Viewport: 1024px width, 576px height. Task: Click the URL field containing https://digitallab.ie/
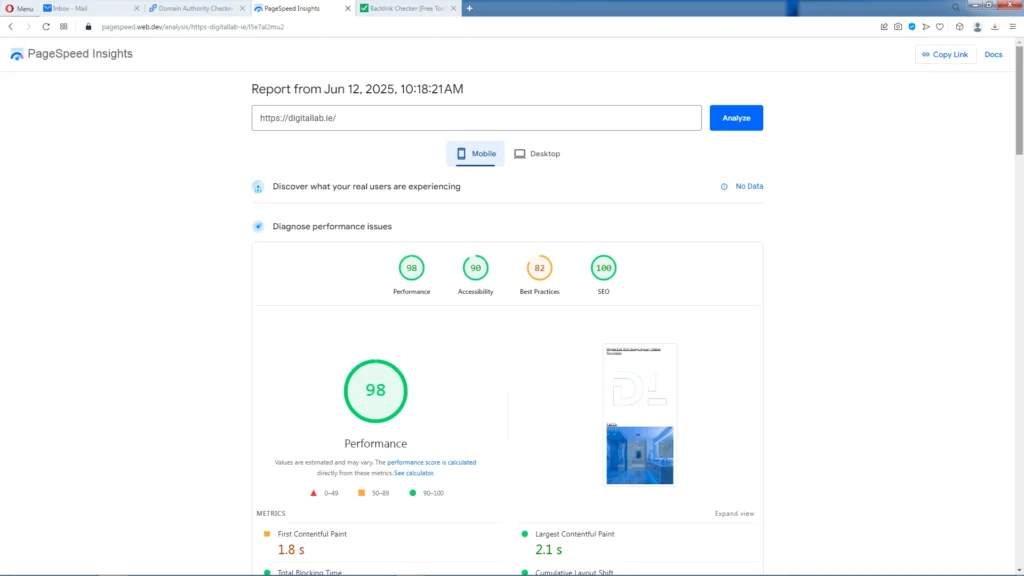coord(476,118)
